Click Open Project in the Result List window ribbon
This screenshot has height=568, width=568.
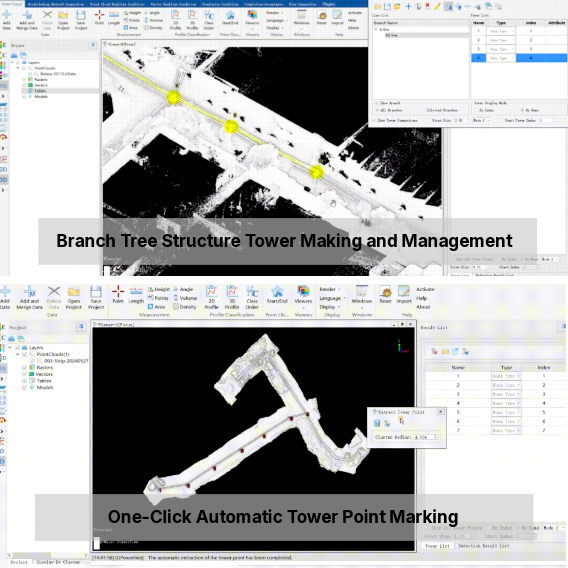click(x=74, y=297)
